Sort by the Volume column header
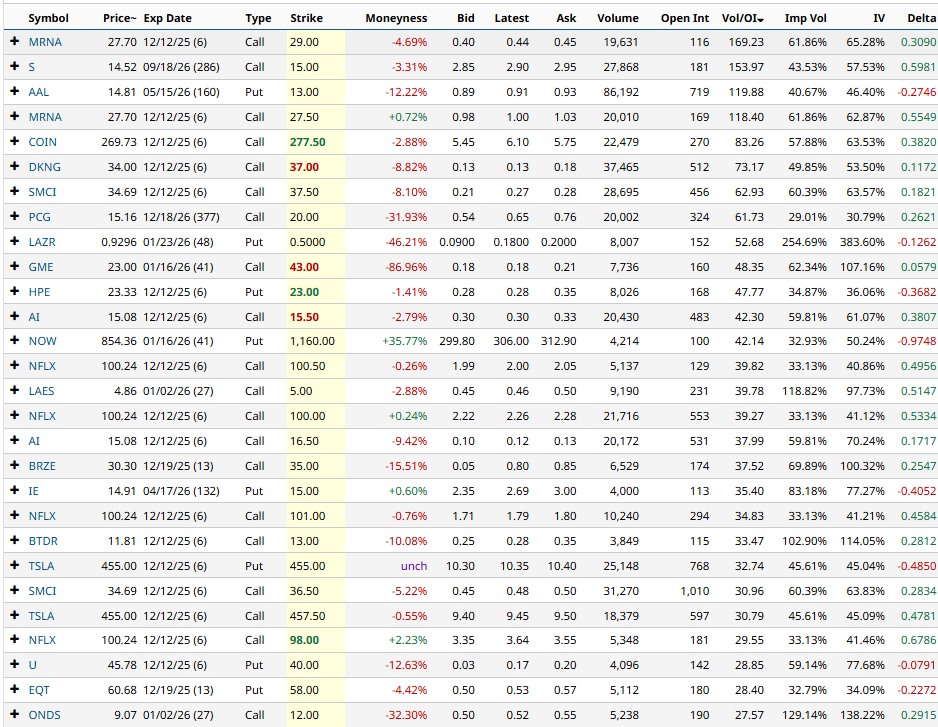This screenshot has height=727, width=938. point(618,17)
